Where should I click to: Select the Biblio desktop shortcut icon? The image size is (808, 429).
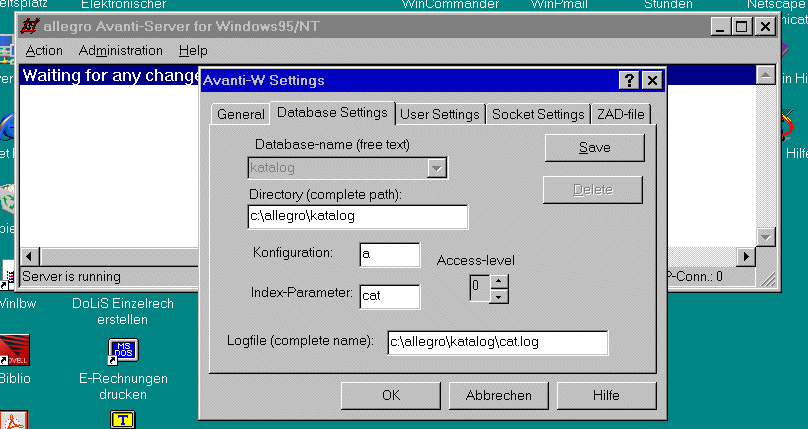(x=14, y=351)
